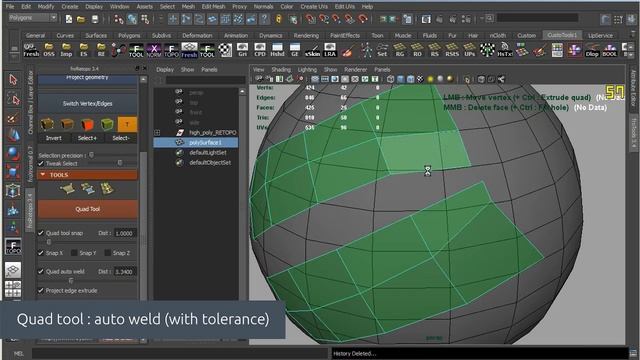
Task: Click the F TOPO icon in left toolbox
Action: coord(13,247)
